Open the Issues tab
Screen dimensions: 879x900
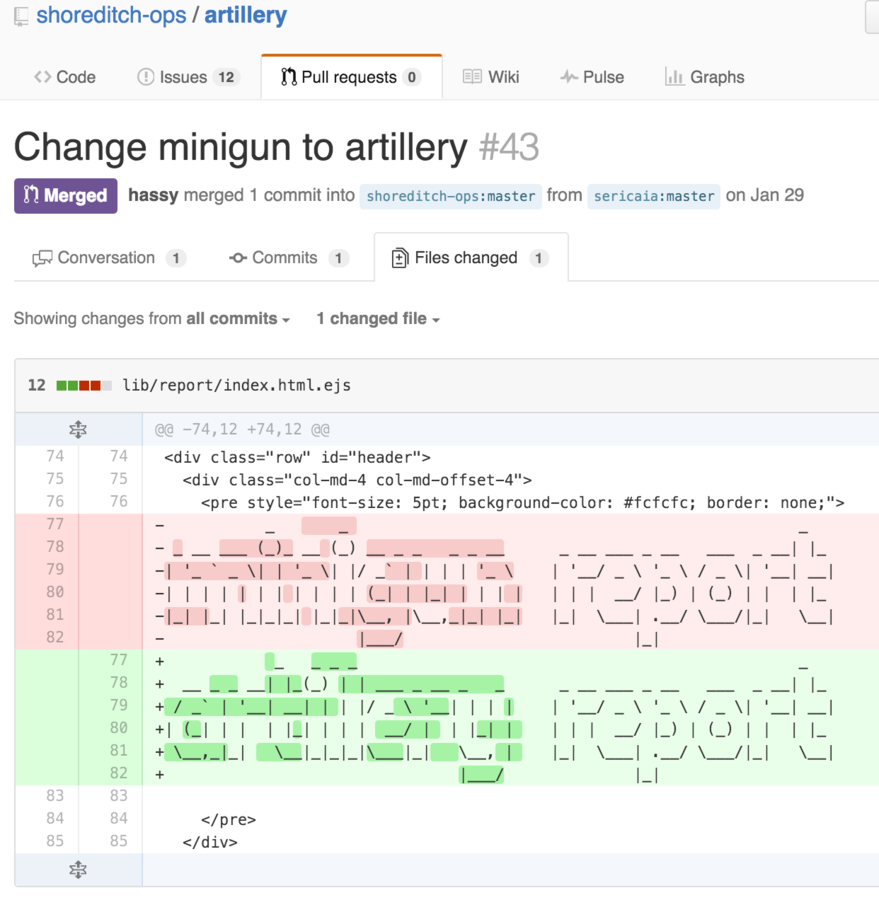189,77
